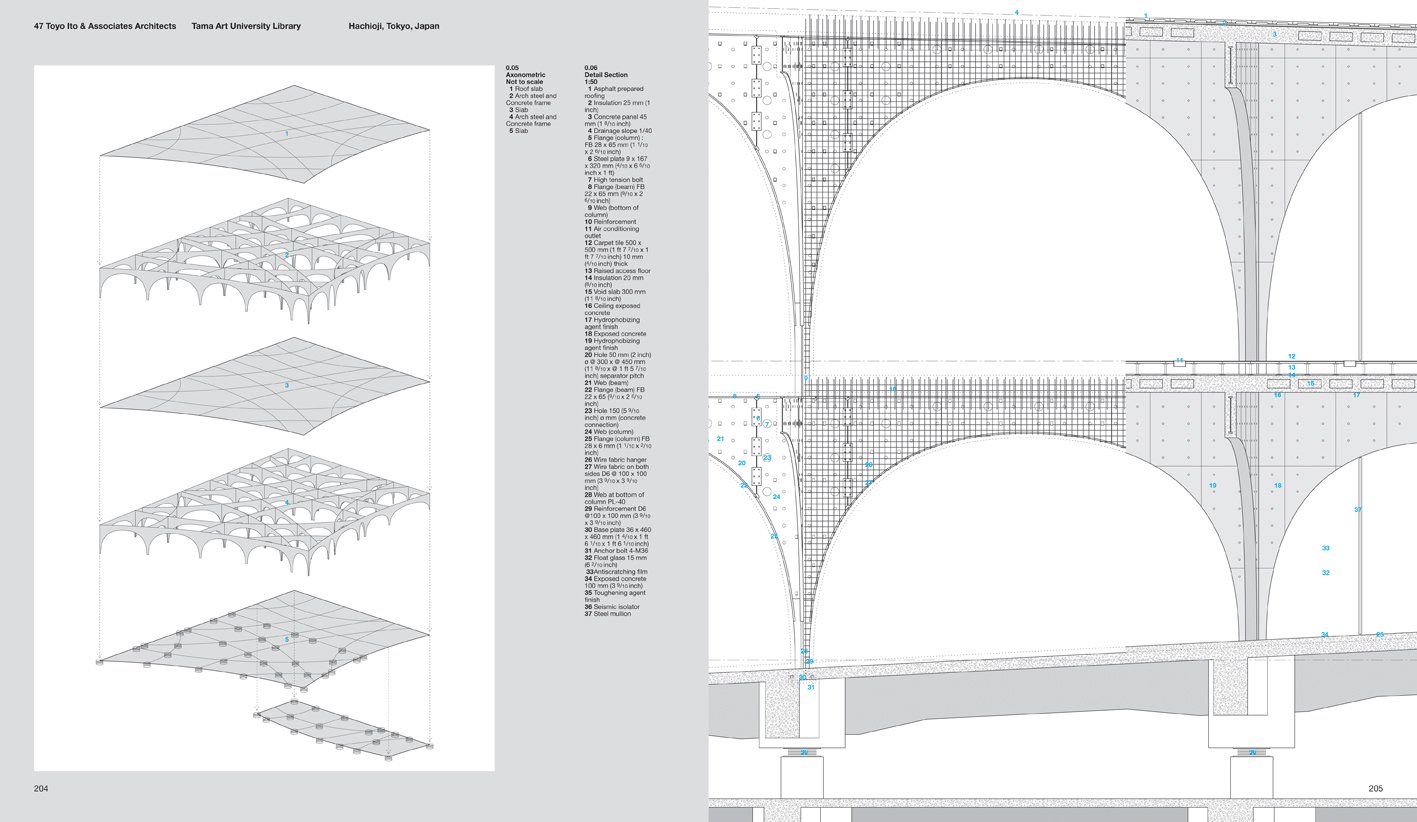Viewport: 1417px width, 822px height.
Task: Click blue callout 32 in the section drawing
Action: [x=1325, y=573]
